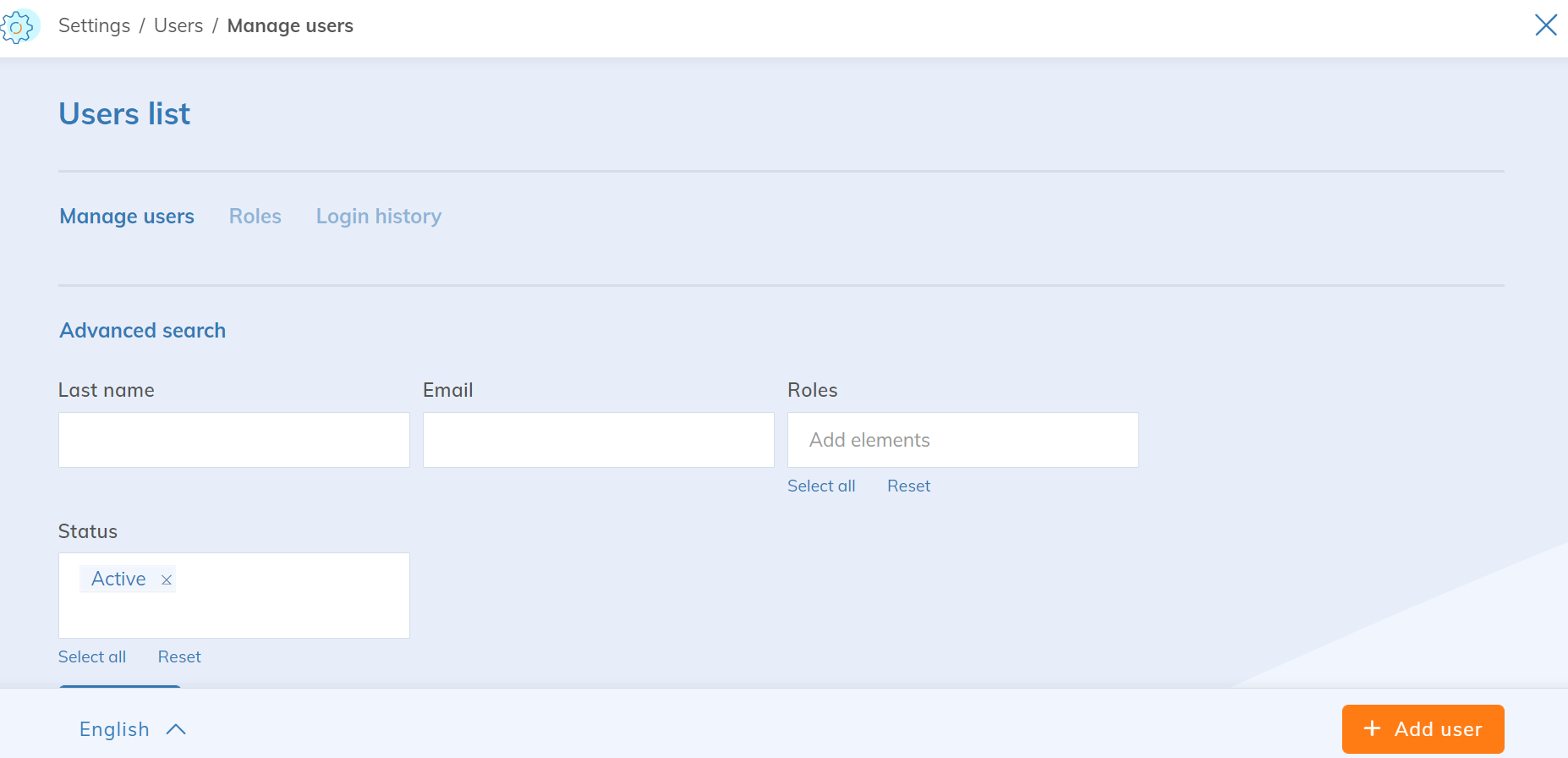Click the Manage users breadcrumb item

(x=290, y=26)
